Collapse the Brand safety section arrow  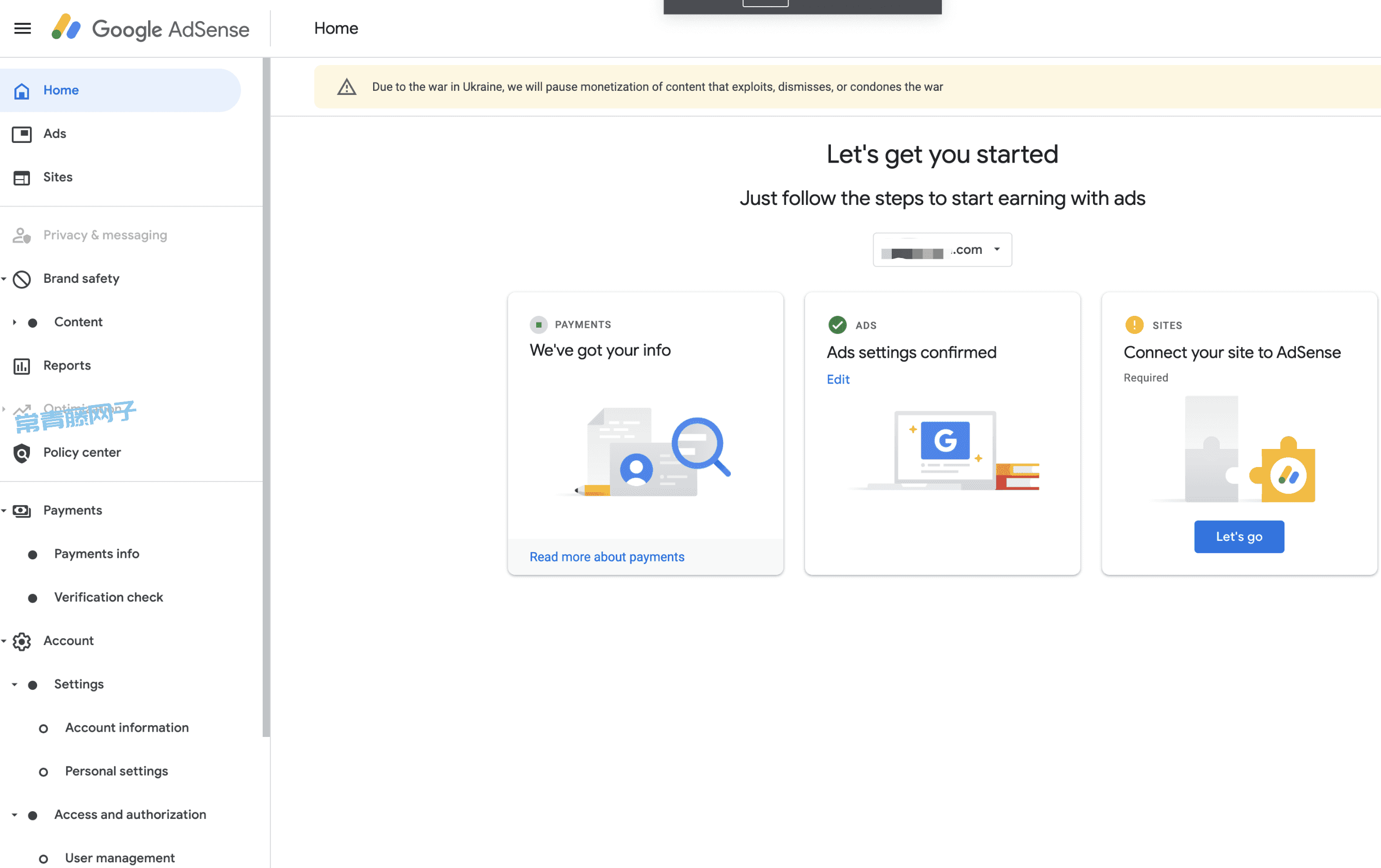click(x=4, y=279)
